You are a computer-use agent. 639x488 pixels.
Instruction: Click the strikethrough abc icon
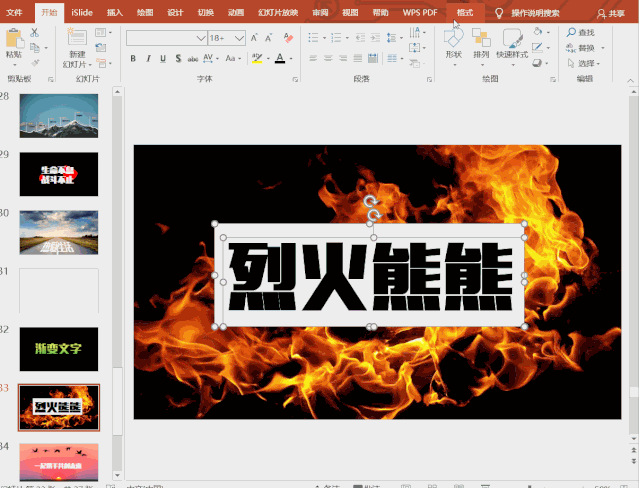point(193,59)
